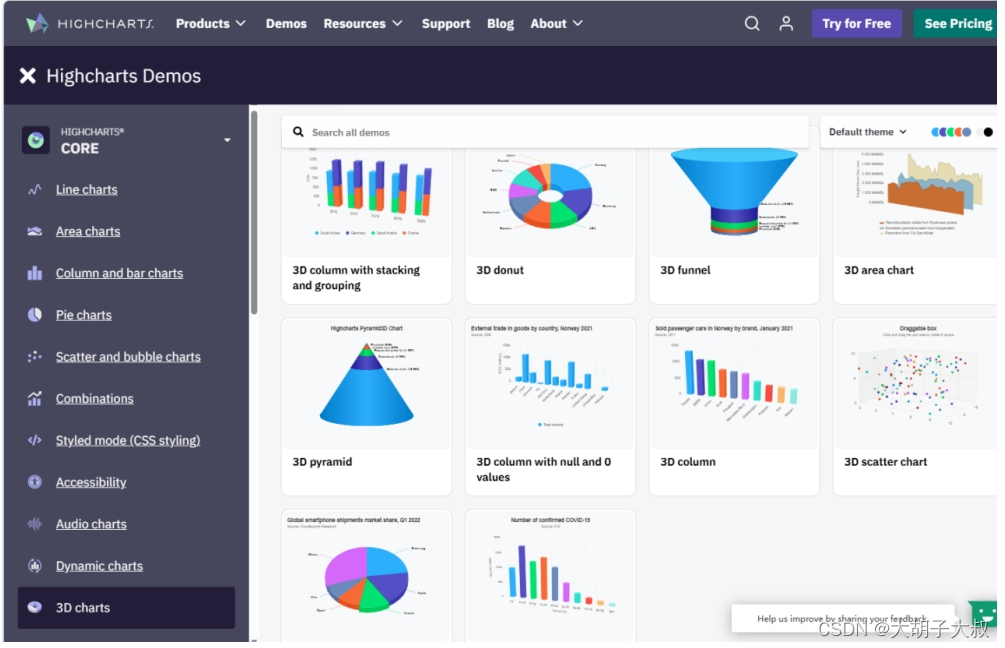1005x648 pixels.
Task: Click the 3D pyramid card title
Action: click(x=322, y=462)
